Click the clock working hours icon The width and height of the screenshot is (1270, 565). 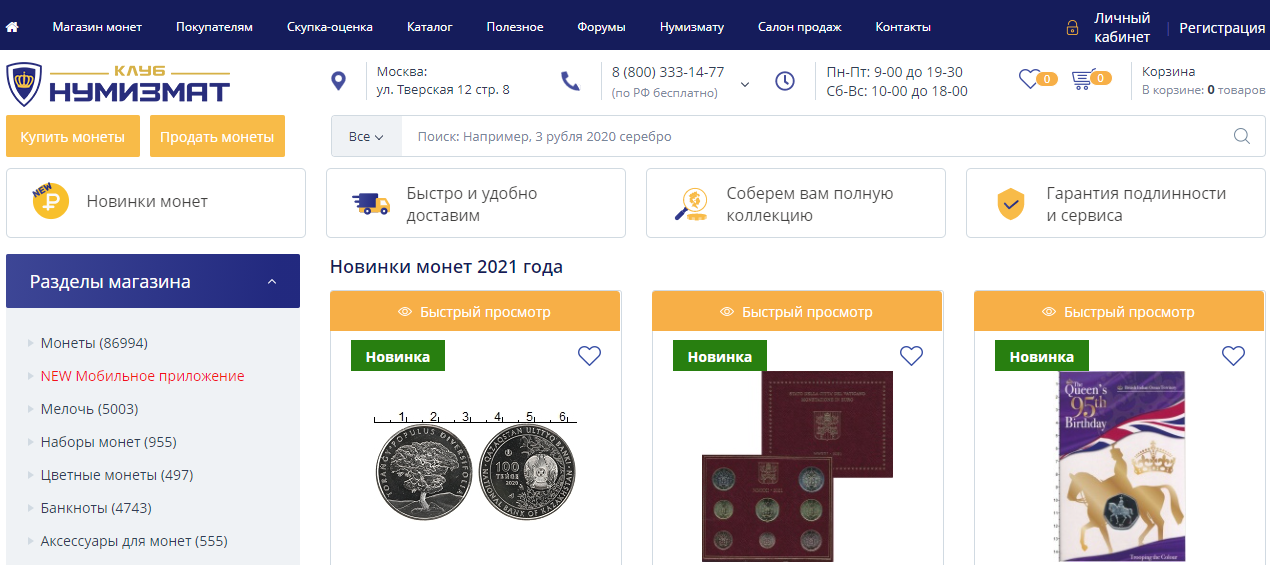point(785,81)
